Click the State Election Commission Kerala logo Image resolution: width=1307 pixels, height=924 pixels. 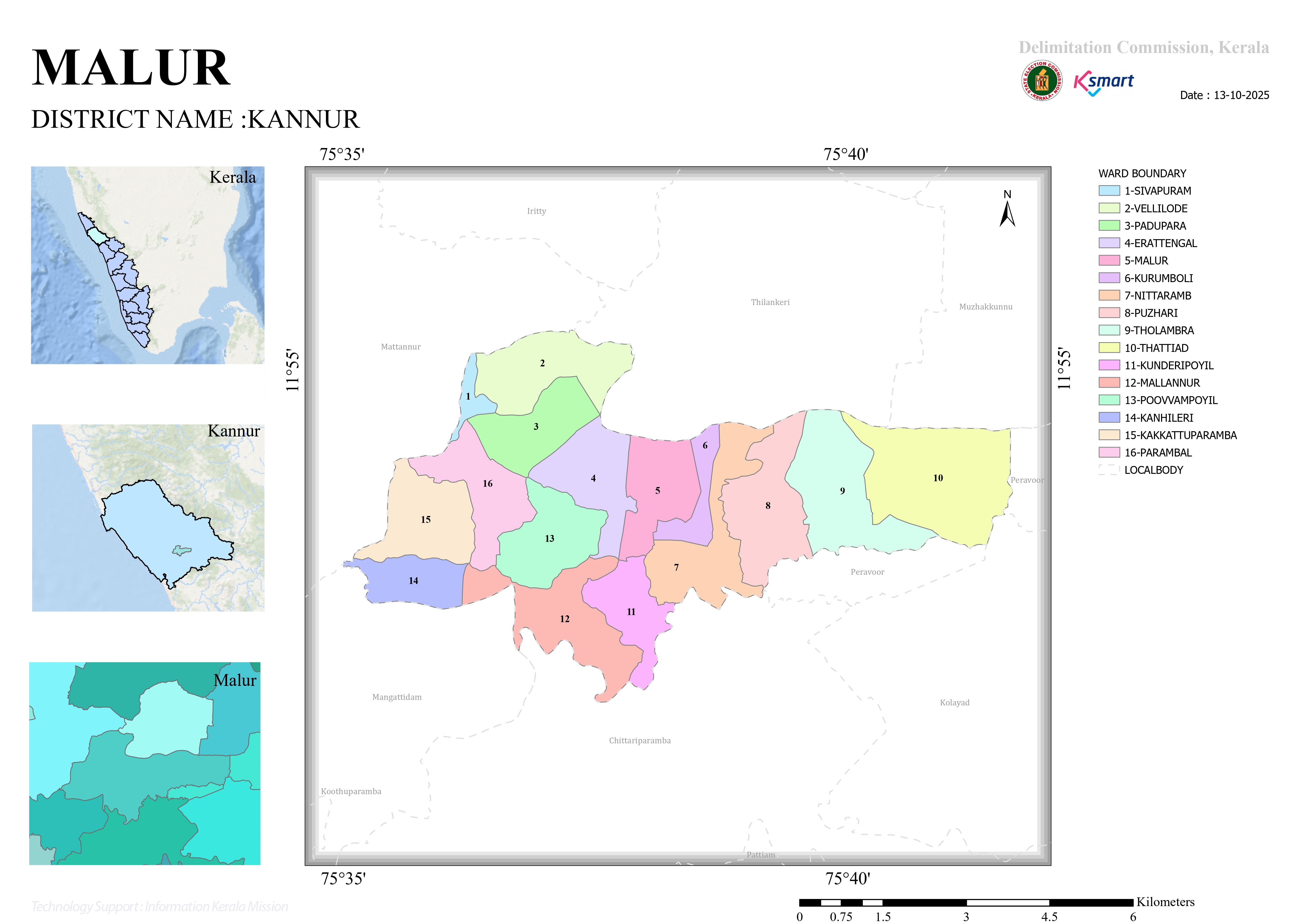[x=1041, y=81]
